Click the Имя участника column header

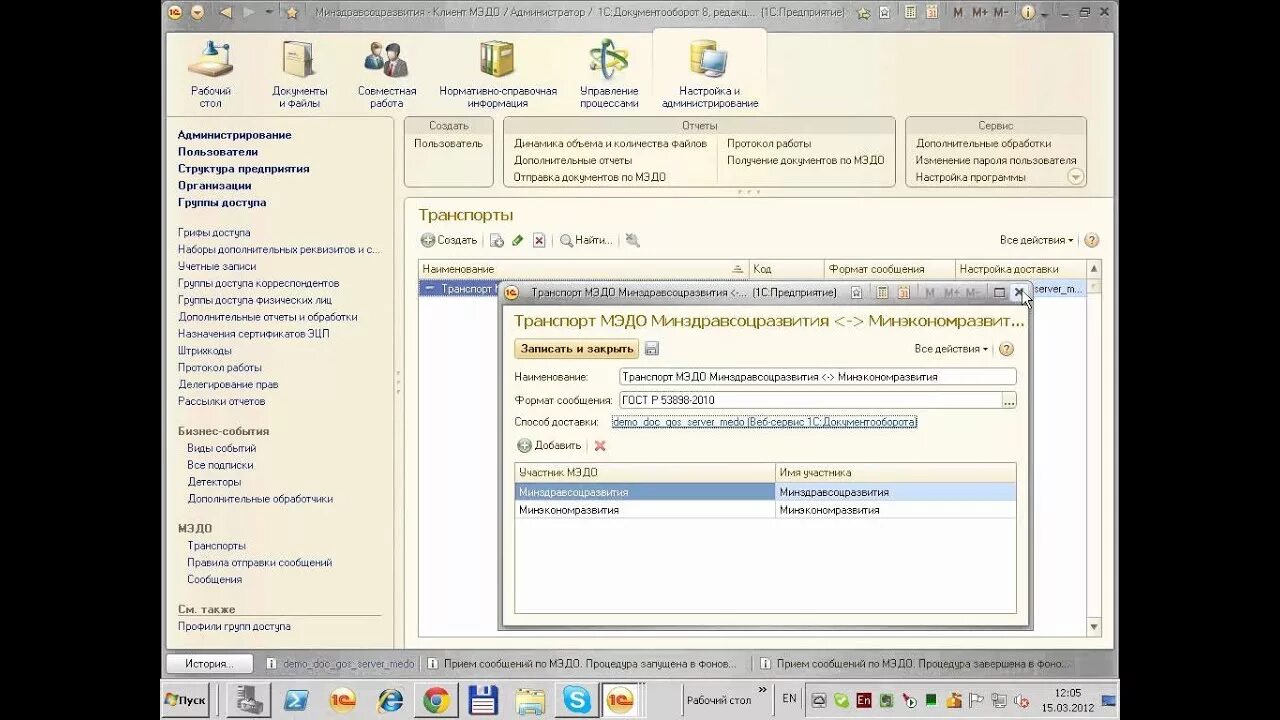click(x=895, y=472)
